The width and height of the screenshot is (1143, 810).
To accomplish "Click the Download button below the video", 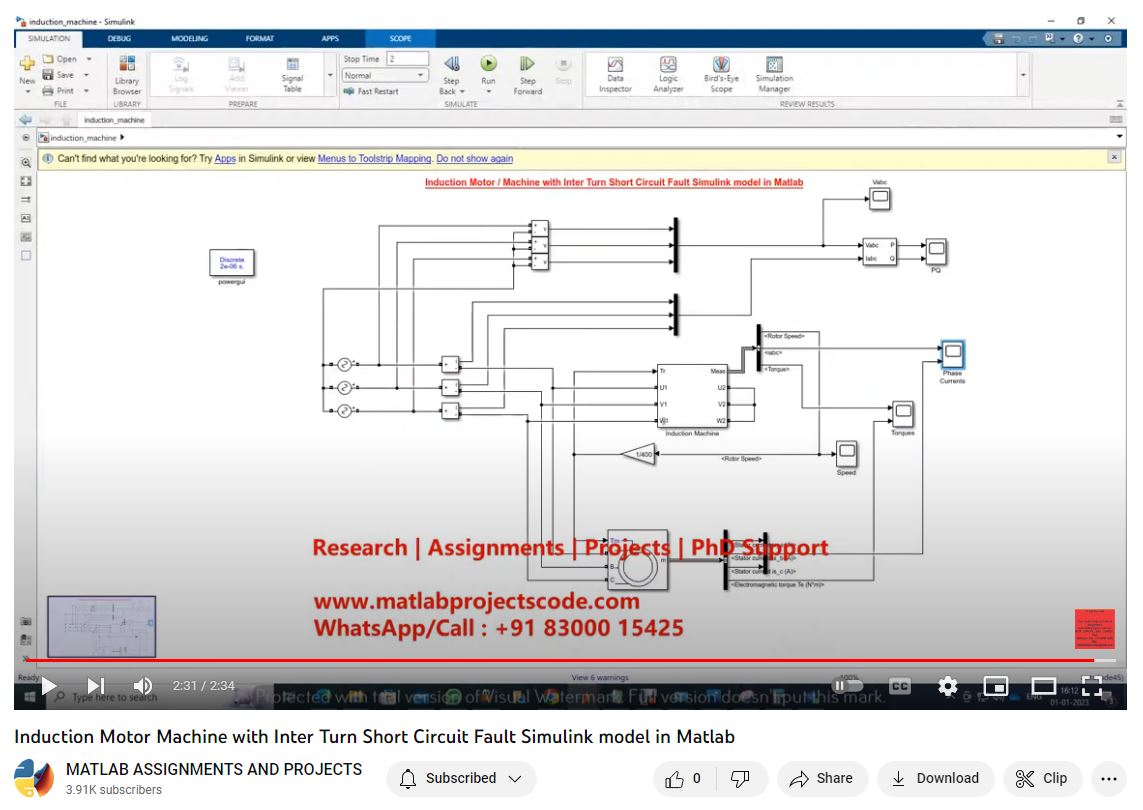I will click(935, 778).
